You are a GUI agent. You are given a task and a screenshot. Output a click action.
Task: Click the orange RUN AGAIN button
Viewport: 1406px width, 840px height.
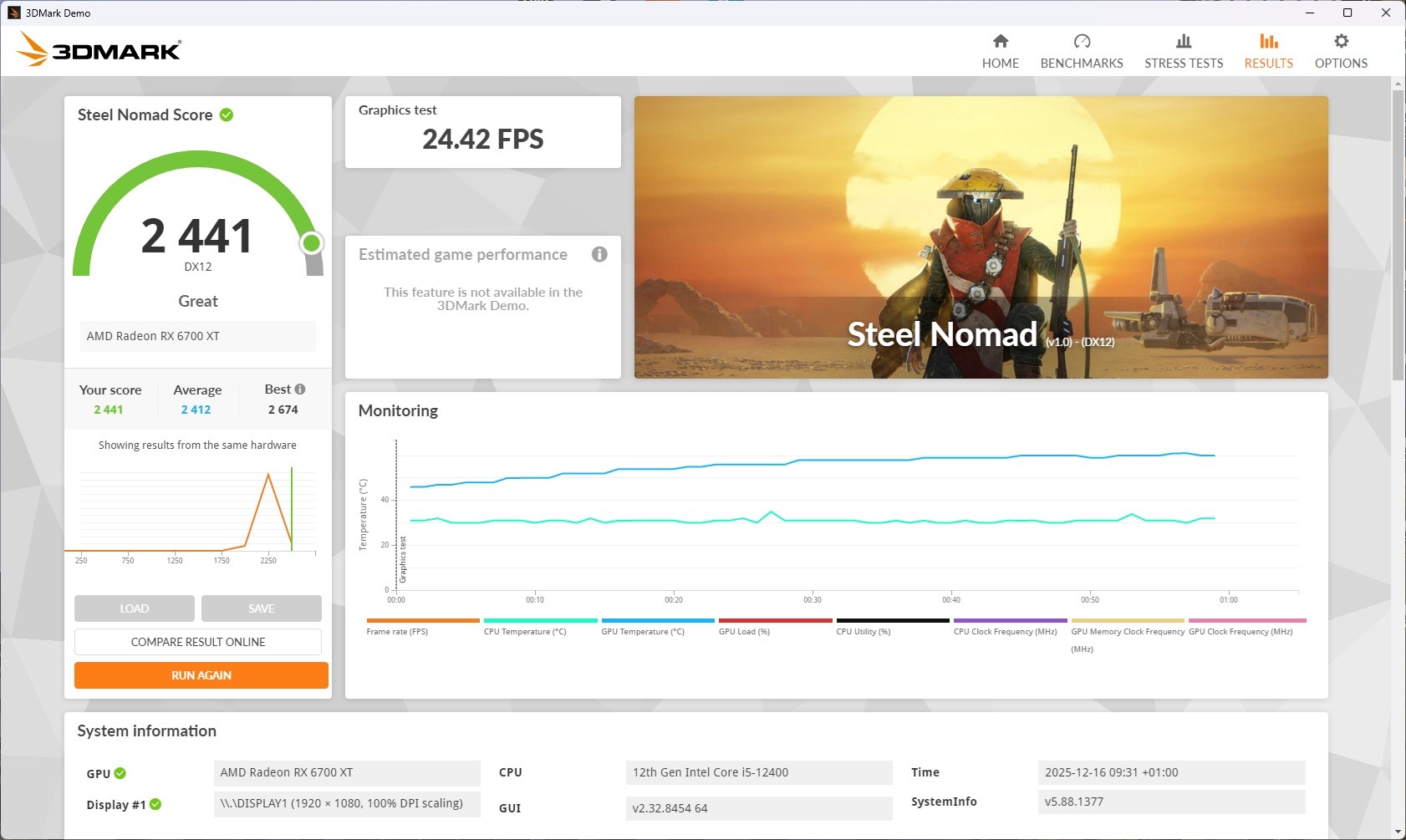pos(201,675)
